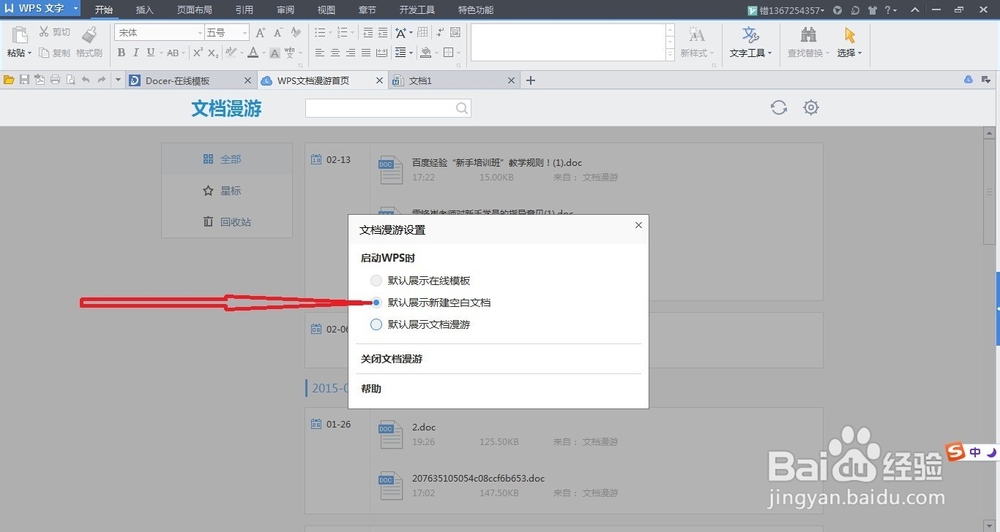Add a new document tab with plus button

pos(531,80)
